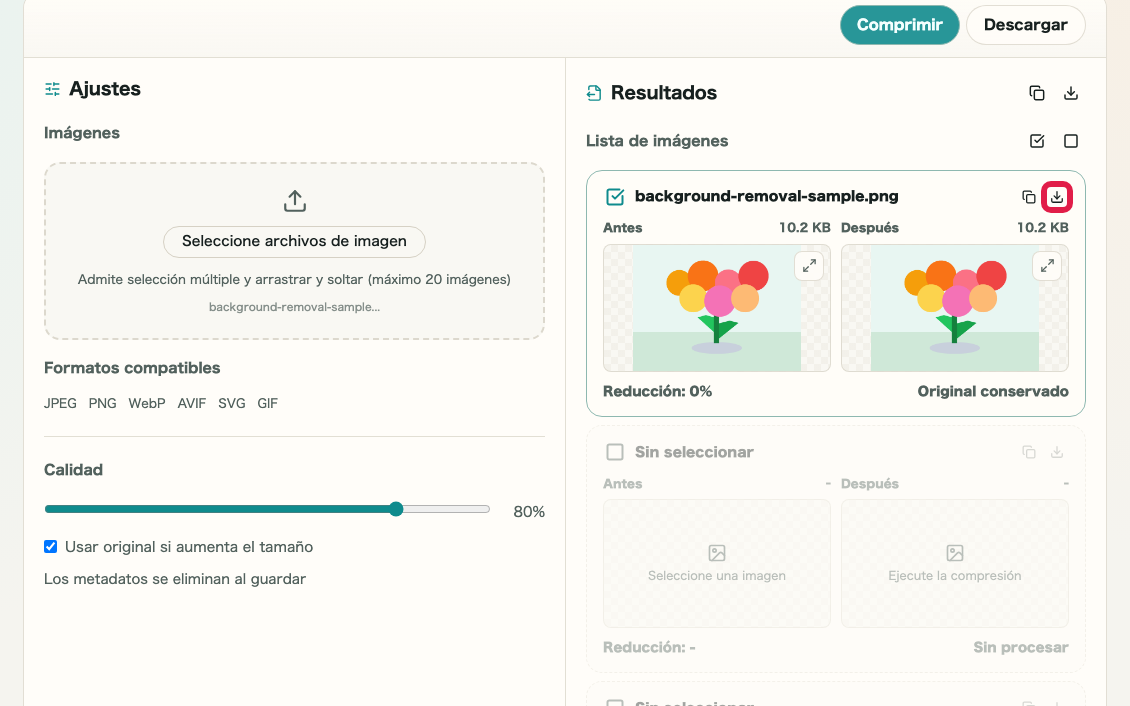
Task: Expand the Después preview image
Action: click(x=1047, y=266)
